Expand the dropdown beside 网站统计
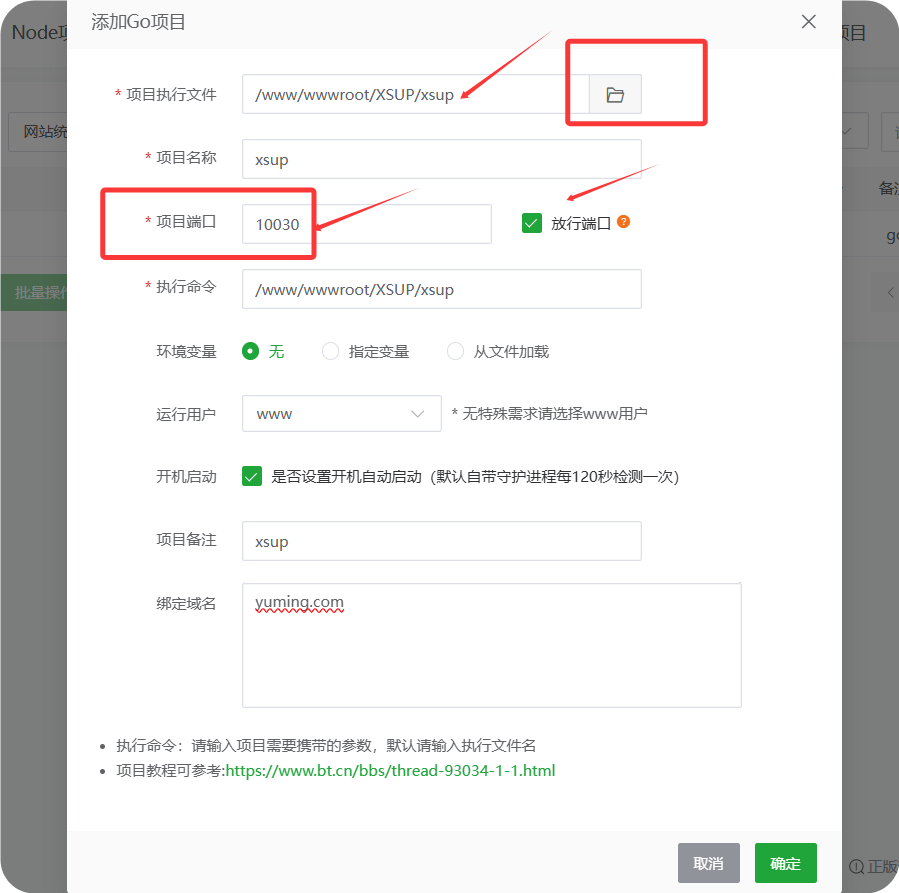899x893 pixels. (x=845, y=131)
